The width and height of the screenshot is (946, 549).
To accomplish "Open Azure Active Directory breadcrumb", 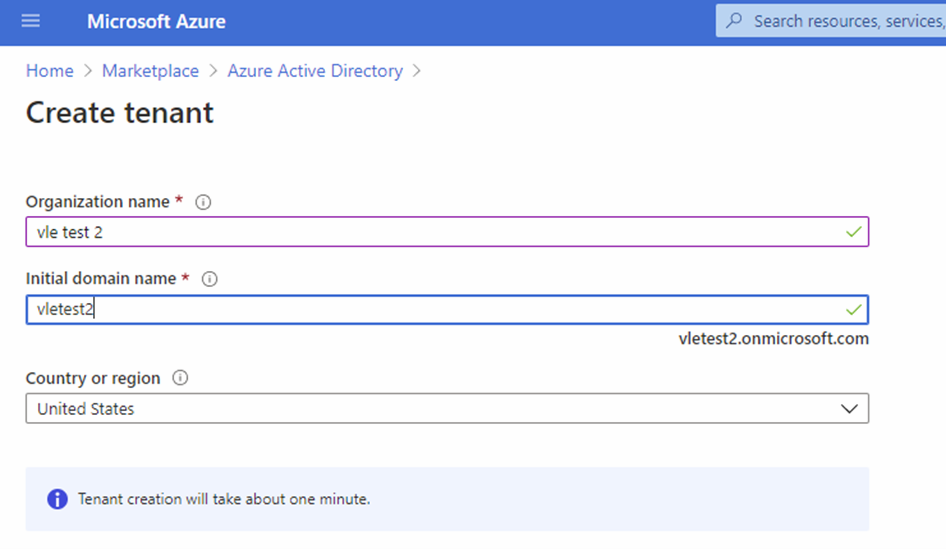I will point(315,71).
